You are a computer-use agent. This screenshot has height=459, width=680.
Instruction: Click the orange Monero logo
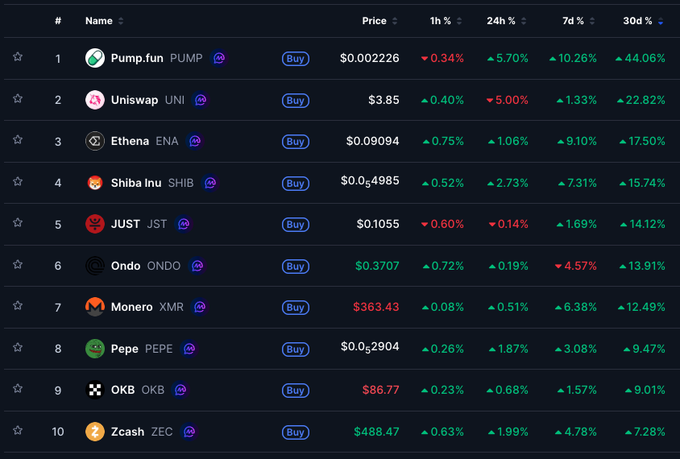(95, 307)
